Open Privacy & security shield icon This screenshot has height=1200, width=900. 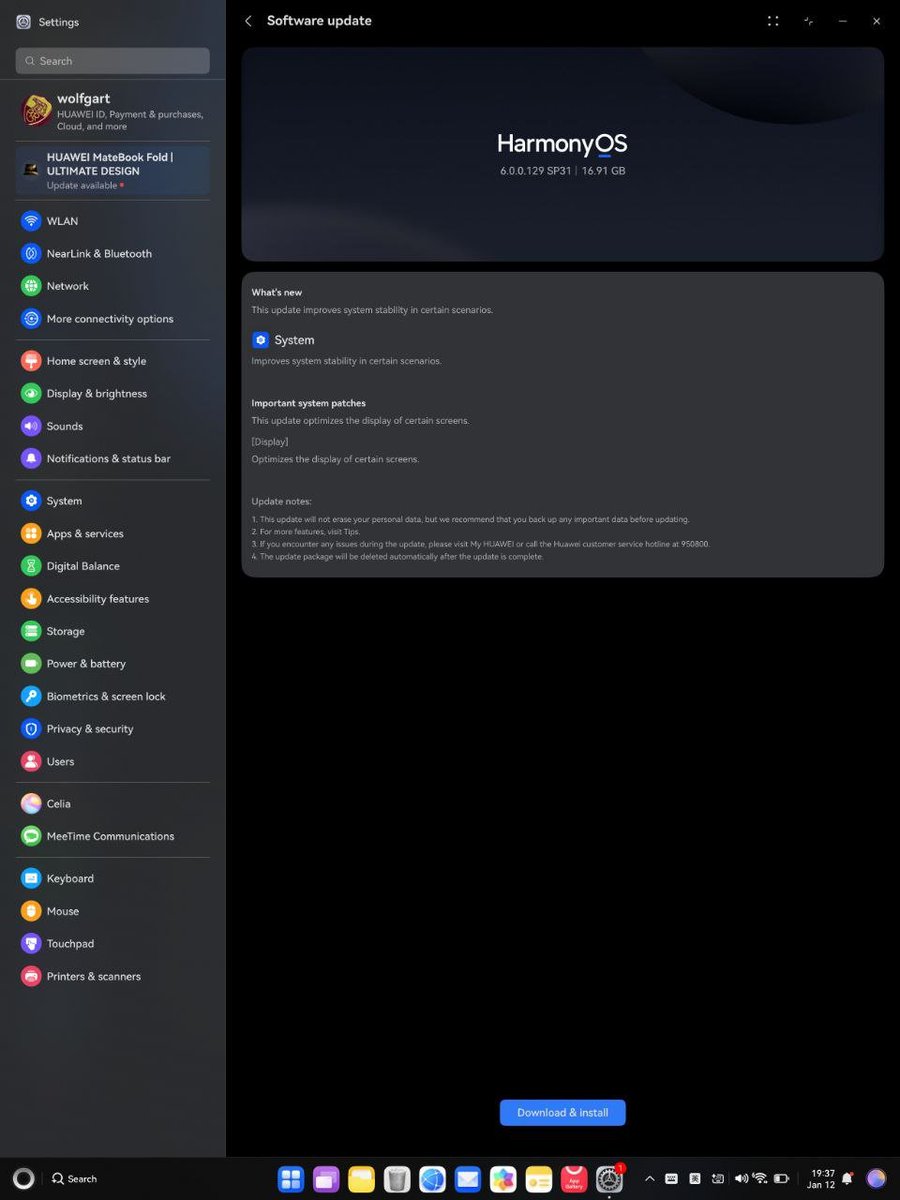(31, 729)
